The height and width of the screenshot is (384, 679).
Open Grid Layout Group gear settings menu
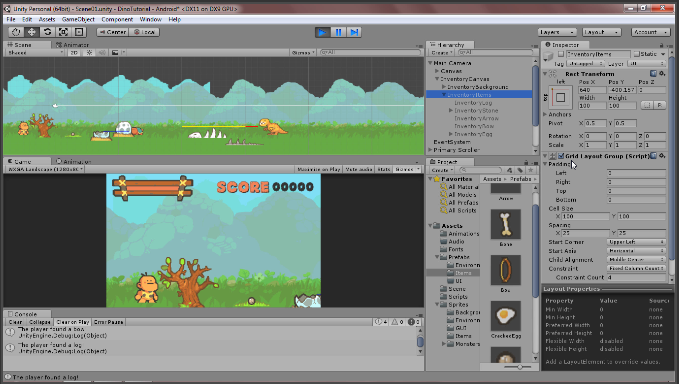(x=662, y=156)
